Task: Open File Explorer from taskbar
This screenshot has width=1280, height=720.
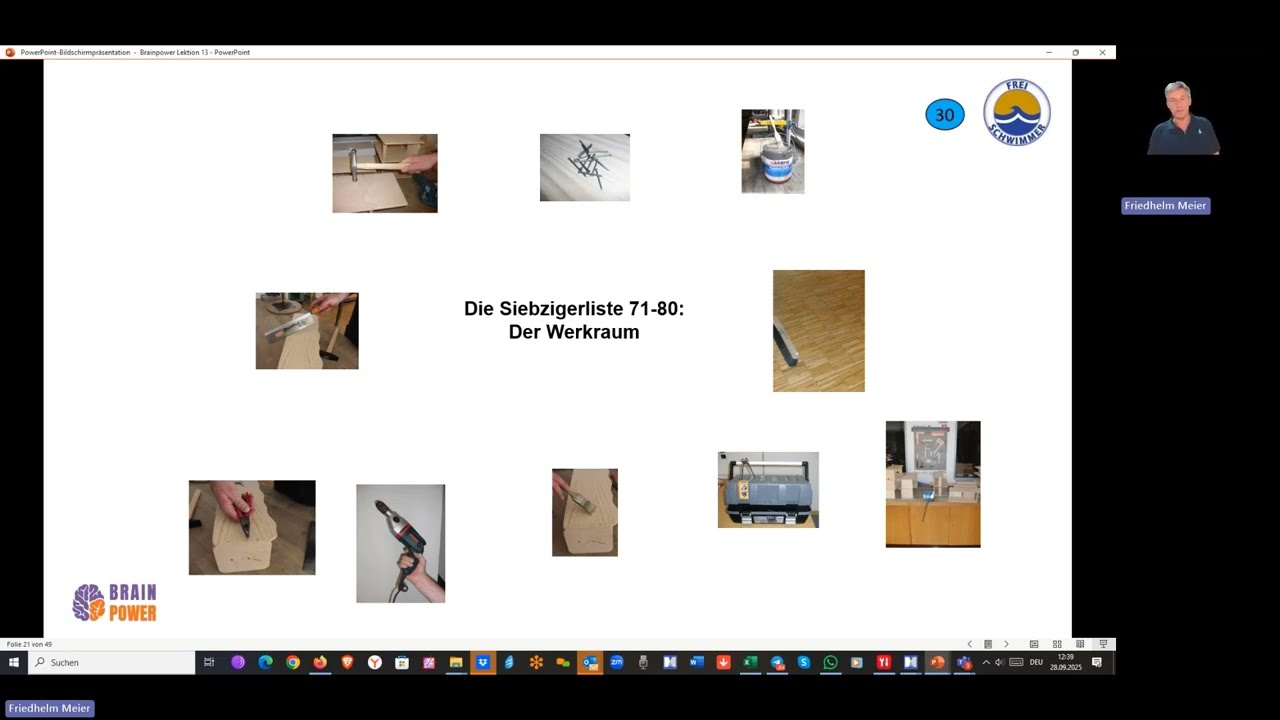Action: [x=456, y=662]
